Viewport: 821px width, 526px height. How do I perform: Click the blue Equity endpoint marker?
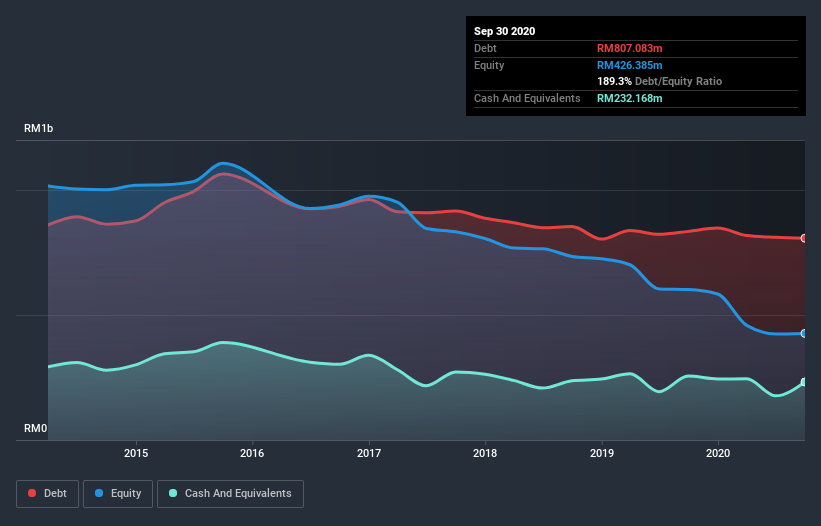click(x=804, y=333)
